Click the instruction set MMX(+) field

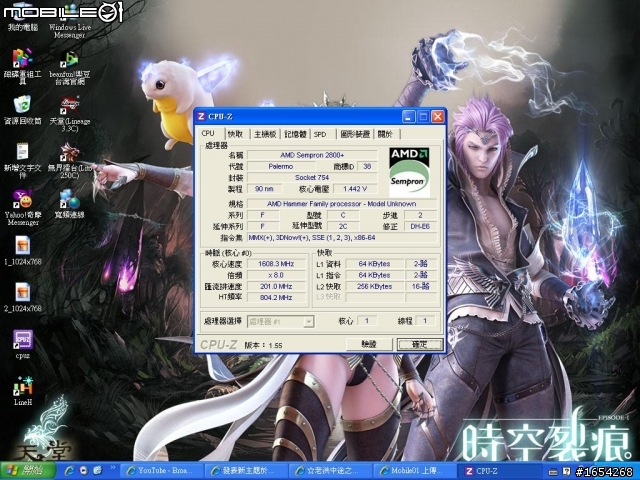[342, 238]
